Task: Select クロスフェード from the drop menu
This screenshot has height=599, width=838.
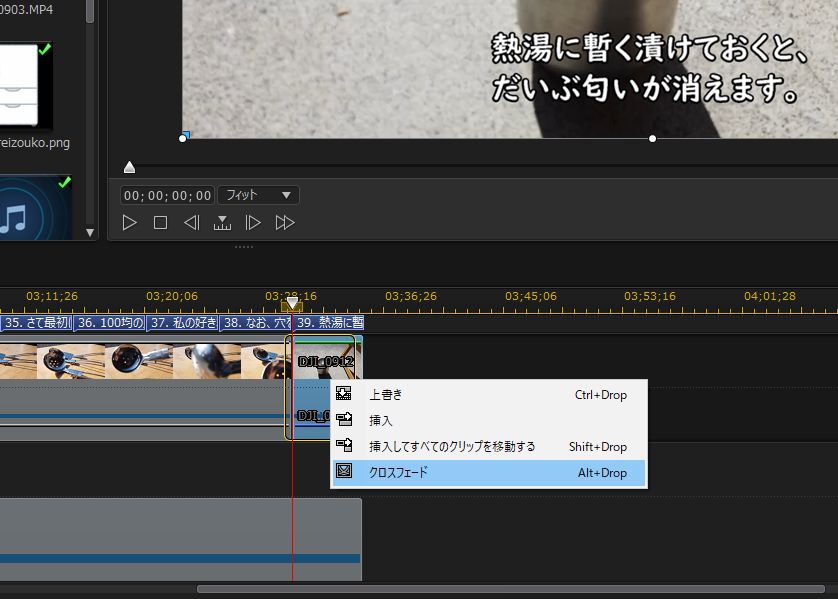Action: click(x=398, y=473)
